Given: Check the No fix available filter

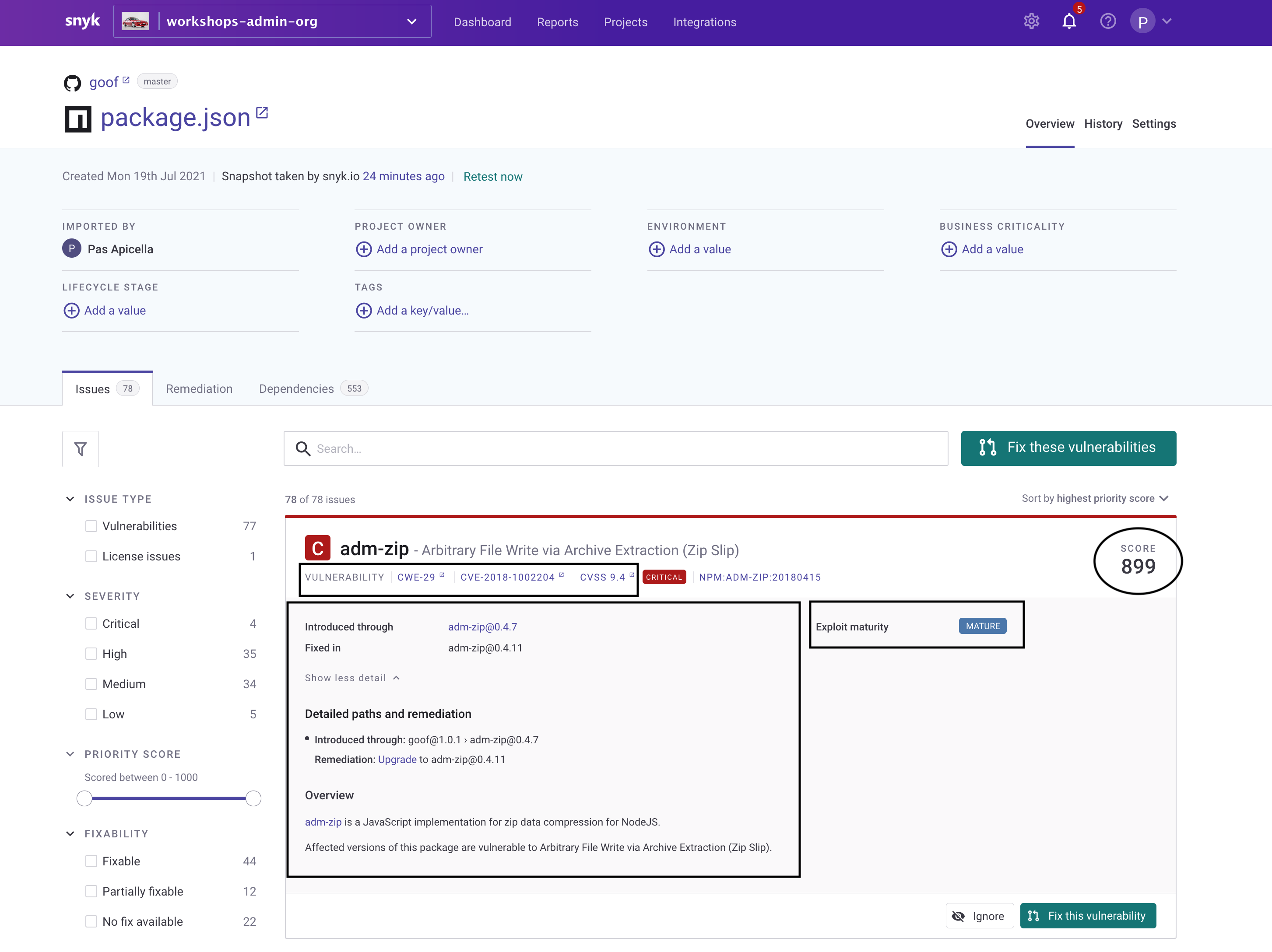Looking at the screenshot, I should (91, 921).
